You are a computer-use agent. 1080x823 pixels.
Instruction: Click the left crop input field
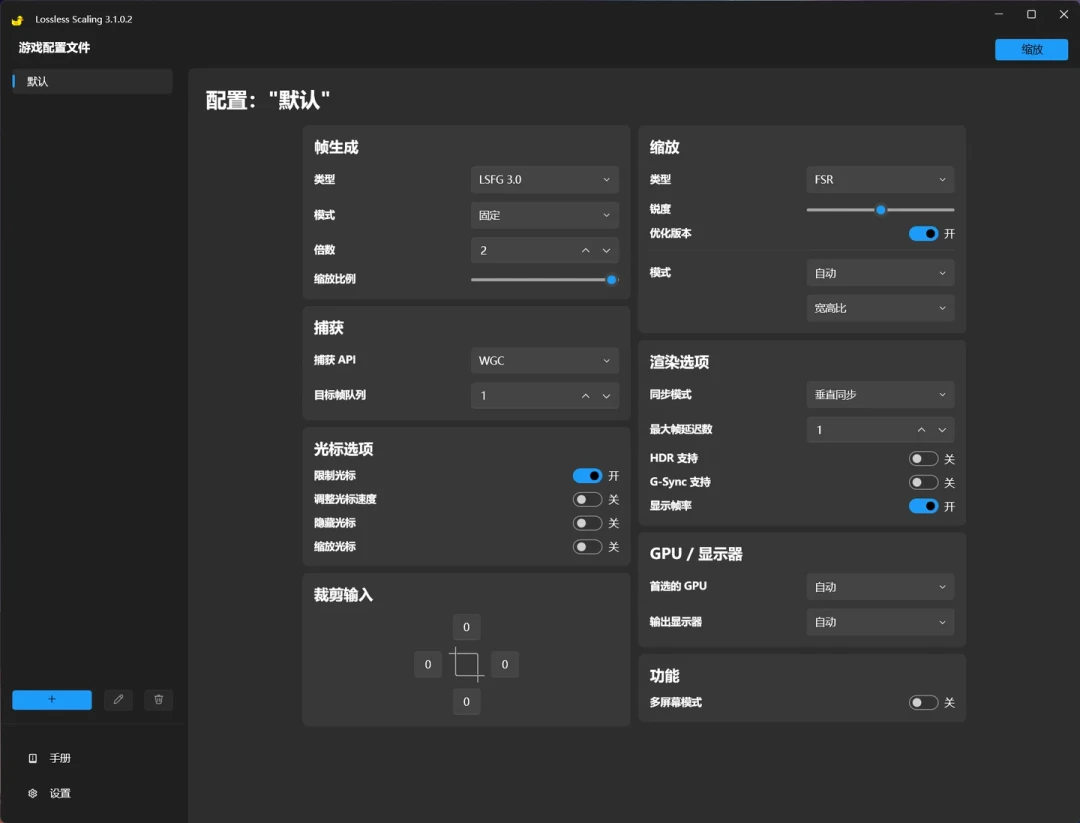[x=428, y=665]
